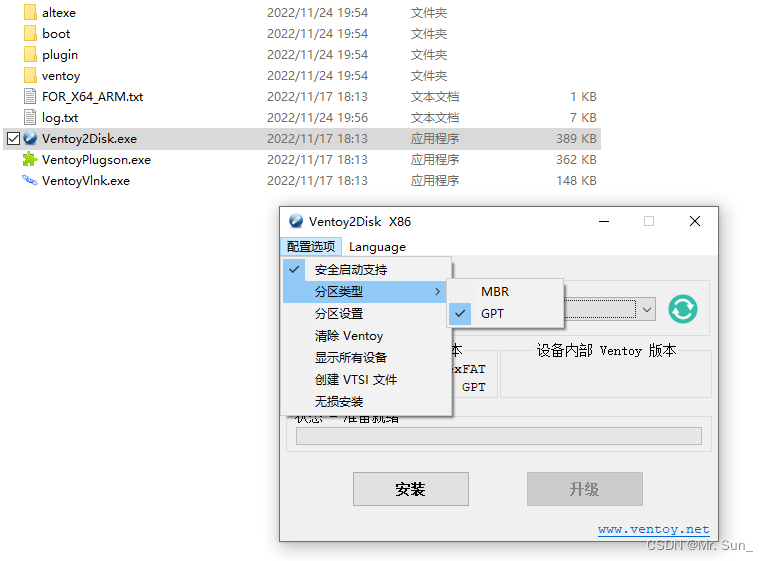This screenshot has width=768, height=561.
Task: Open the 配置选项 menu
Action: (311, 246)
